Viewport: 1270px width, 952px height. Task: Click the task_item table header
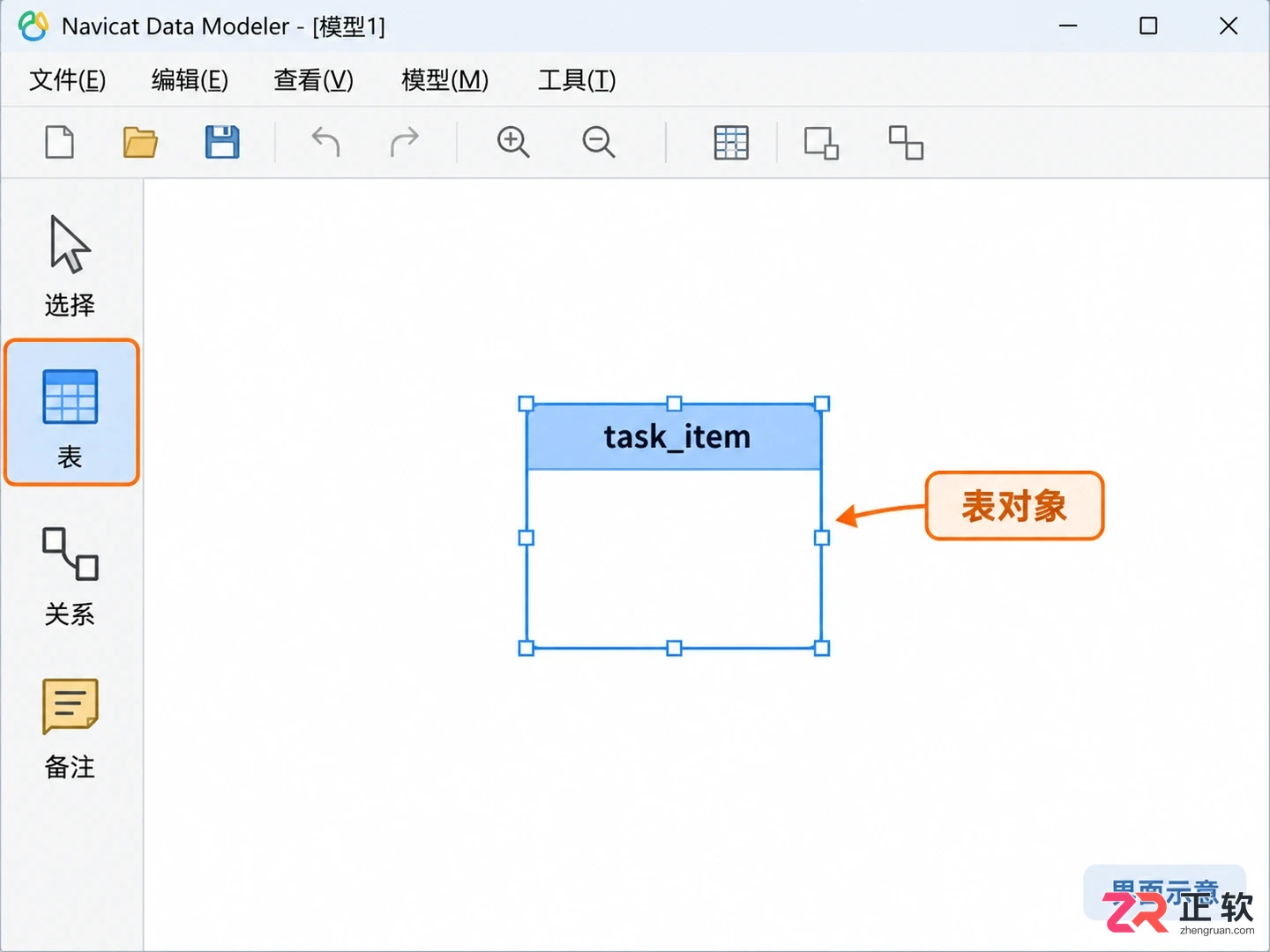[674, 436]
